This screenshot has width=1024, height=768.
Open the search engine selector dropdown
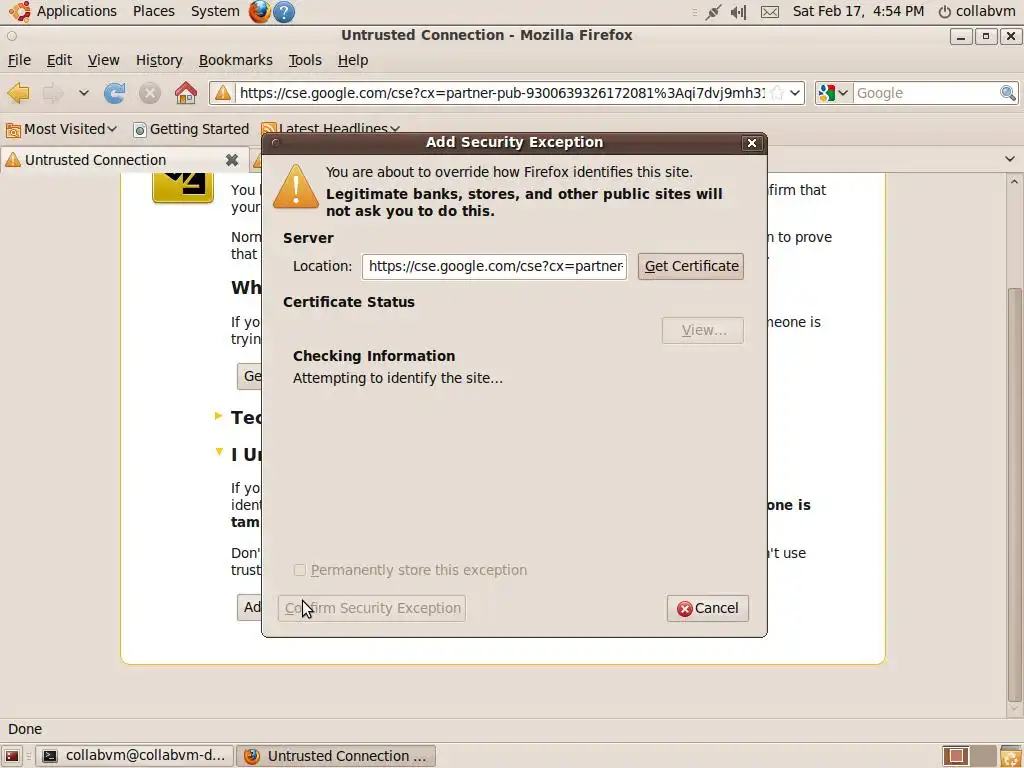[x=843, y=93]
